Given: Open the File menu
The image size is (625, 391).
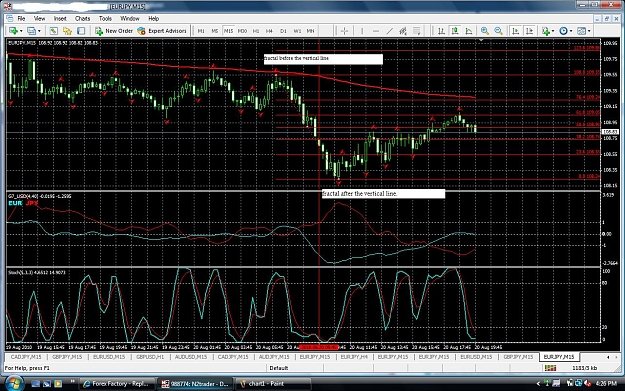Looking at the screenshot, I should tap(21, 18).
